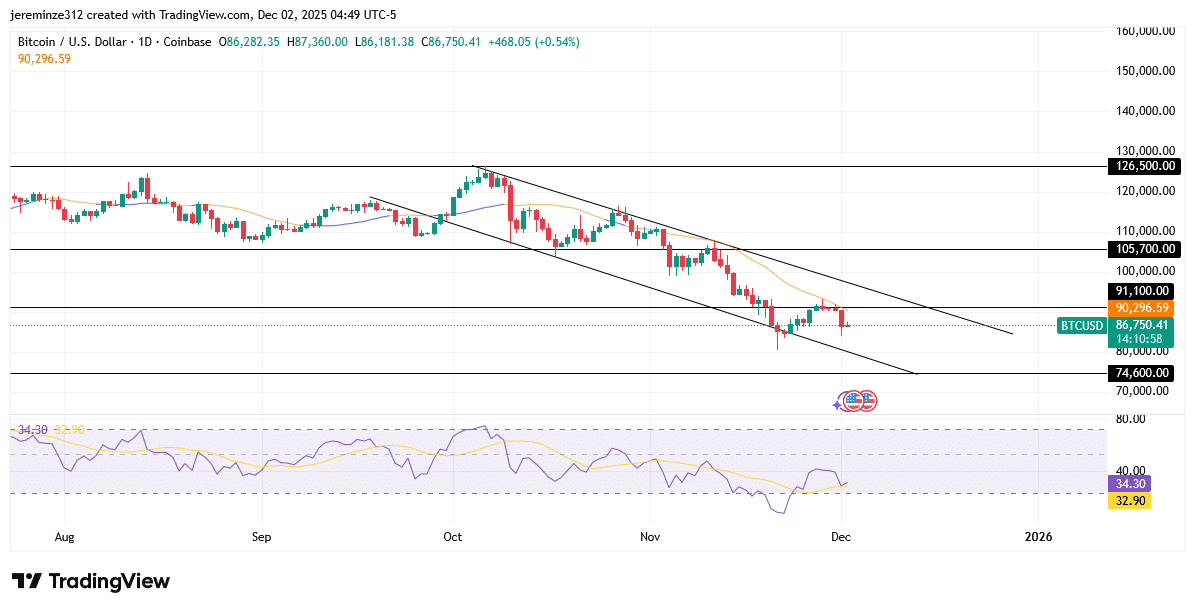Image resolution: width=1195 pixels, height=611 pixels.
Task: Click the purple sparkle AI marker on chart
Action: click(x=837, y=404)
